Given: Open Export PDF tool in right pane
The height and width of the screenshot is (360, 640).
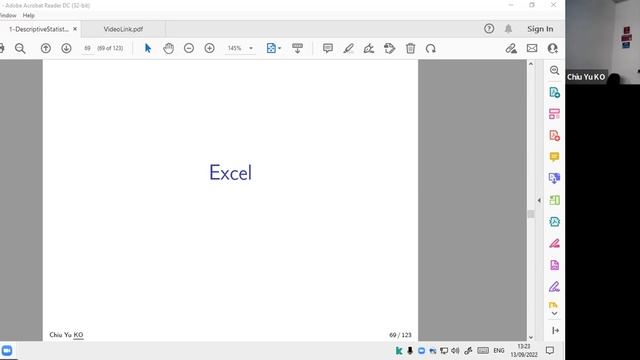Looking at the screenshot, I should click(554, 92).
